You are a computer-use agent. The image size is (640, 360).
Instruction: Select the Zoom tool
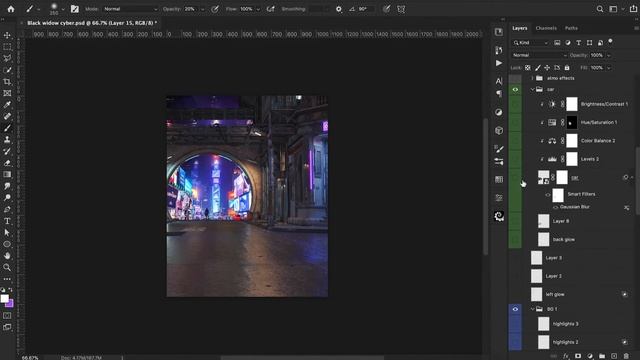7,267
